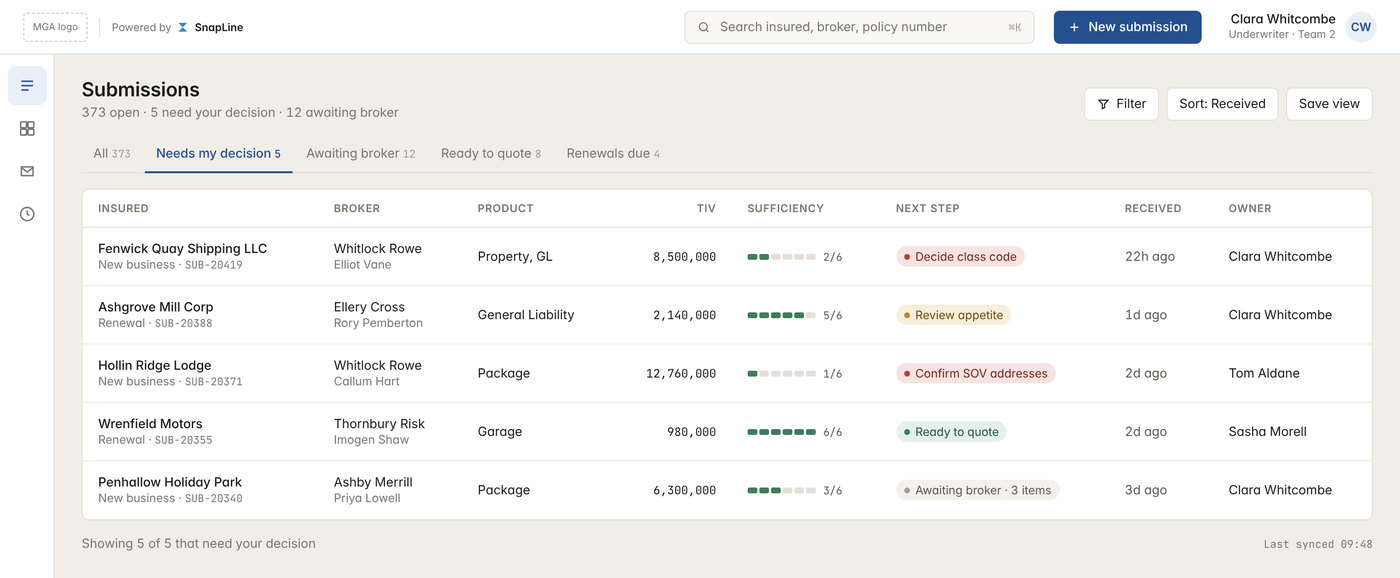Open the Filter options

[1121, 104]
